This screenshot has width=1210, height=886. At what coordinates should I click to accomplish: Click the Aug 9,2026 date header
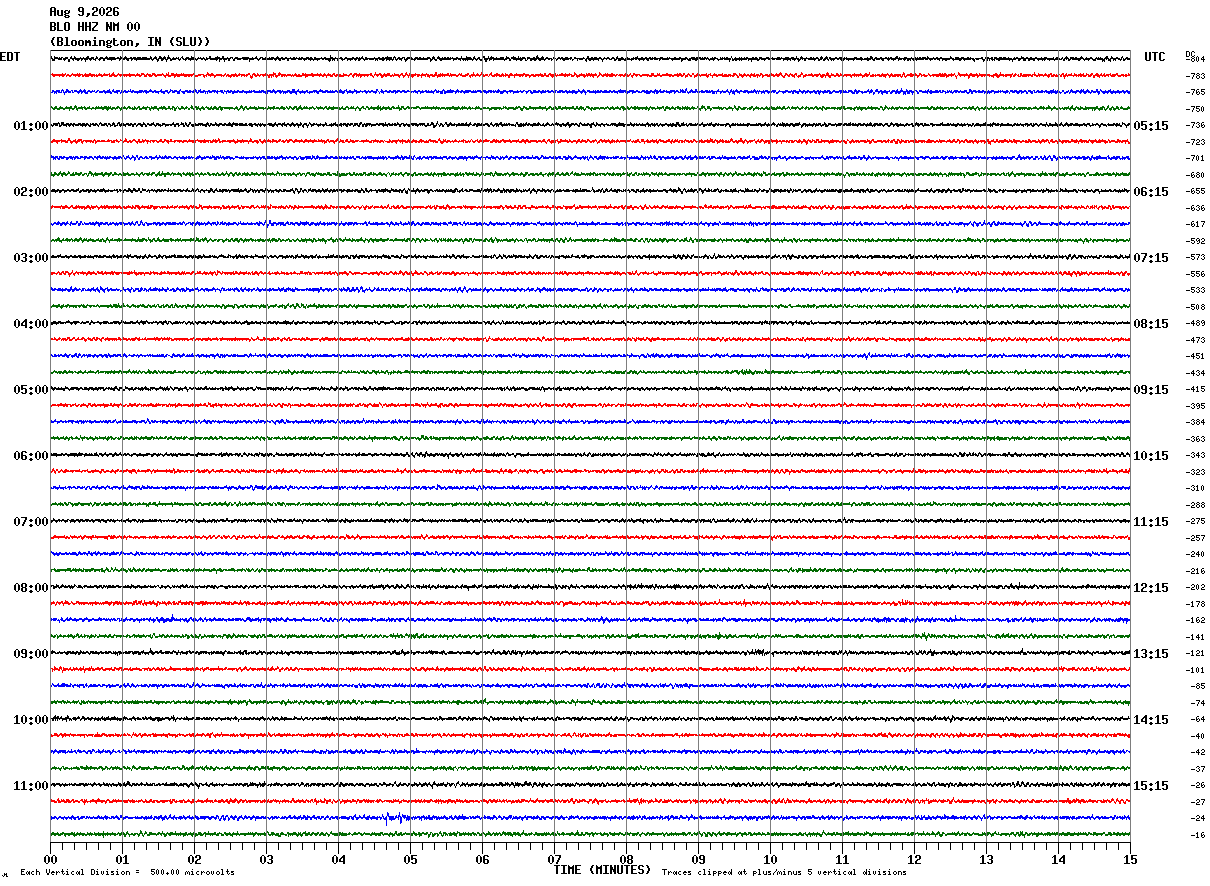(x=84, y=12)
